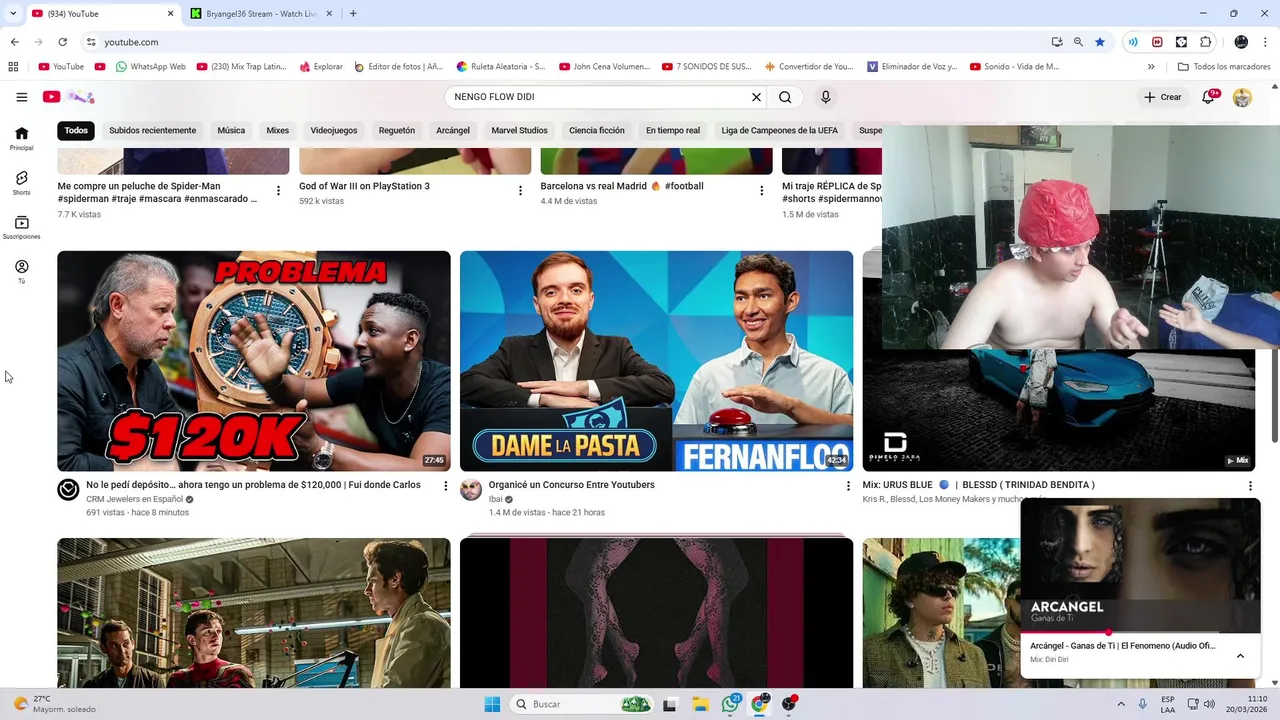Select the Reguetón filter chip
Image resolution: width=1280 pixels, height=720 pixels.
click(x=397, y=130)
